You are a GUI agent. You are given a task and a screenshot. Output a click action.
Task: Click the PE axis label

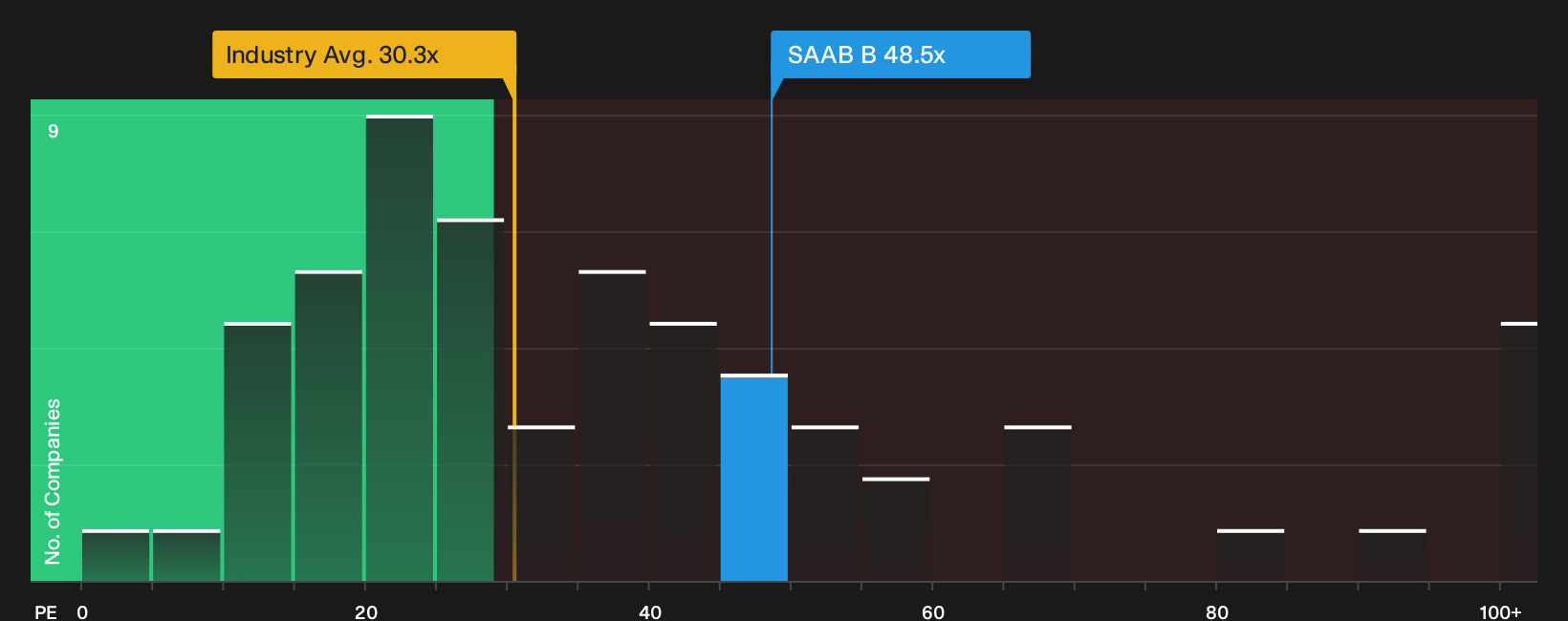tap(46, 612)
